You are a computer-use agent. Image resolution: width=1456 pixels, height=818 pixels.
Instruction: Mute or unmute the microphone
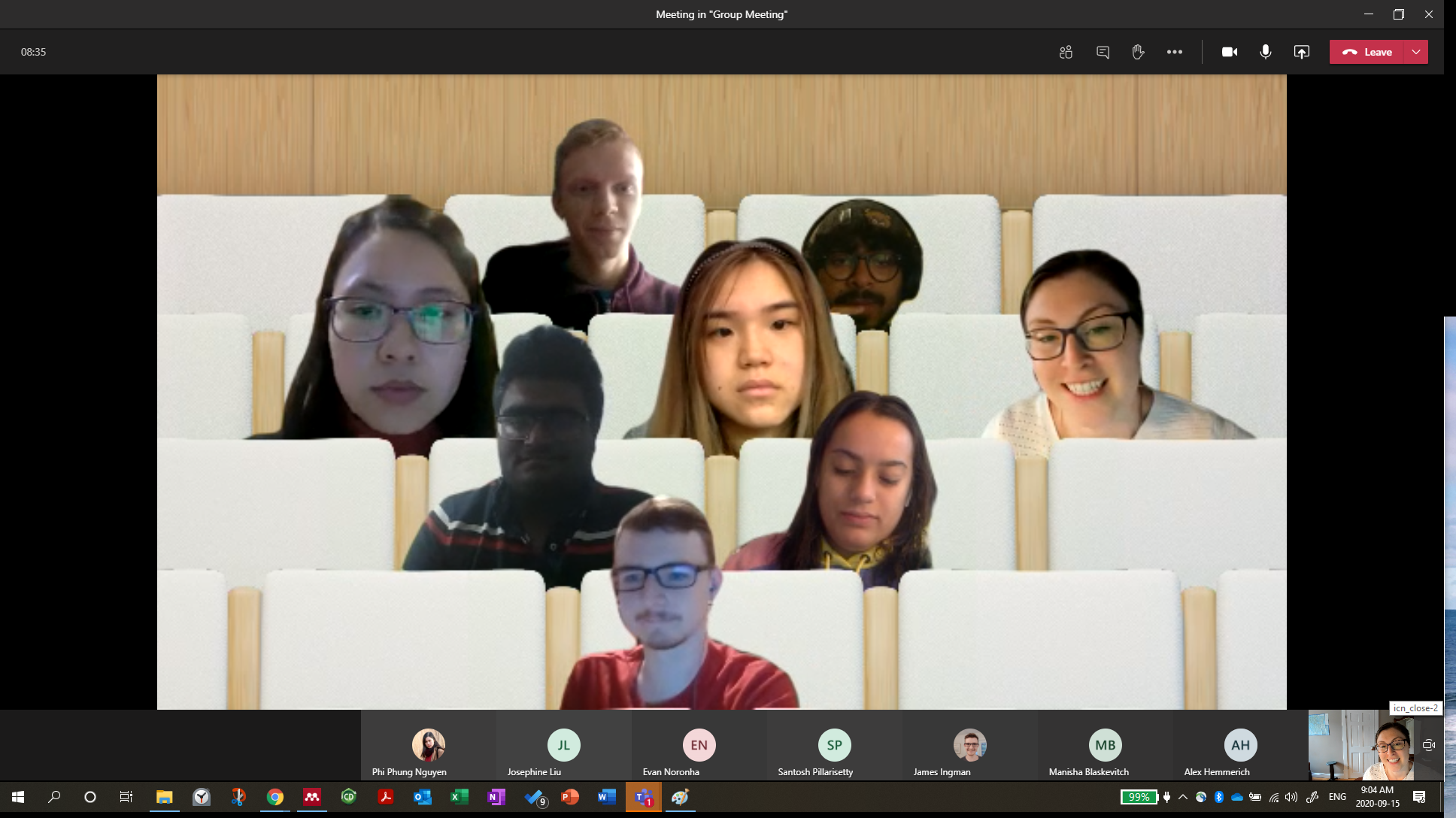click(1266, 52)
